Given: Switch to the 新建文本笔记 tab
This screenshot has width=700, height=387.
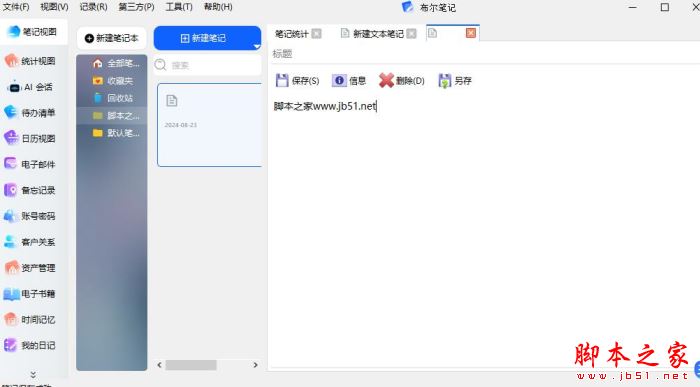Looking at the screenshot, I should (x=378, y=33).
